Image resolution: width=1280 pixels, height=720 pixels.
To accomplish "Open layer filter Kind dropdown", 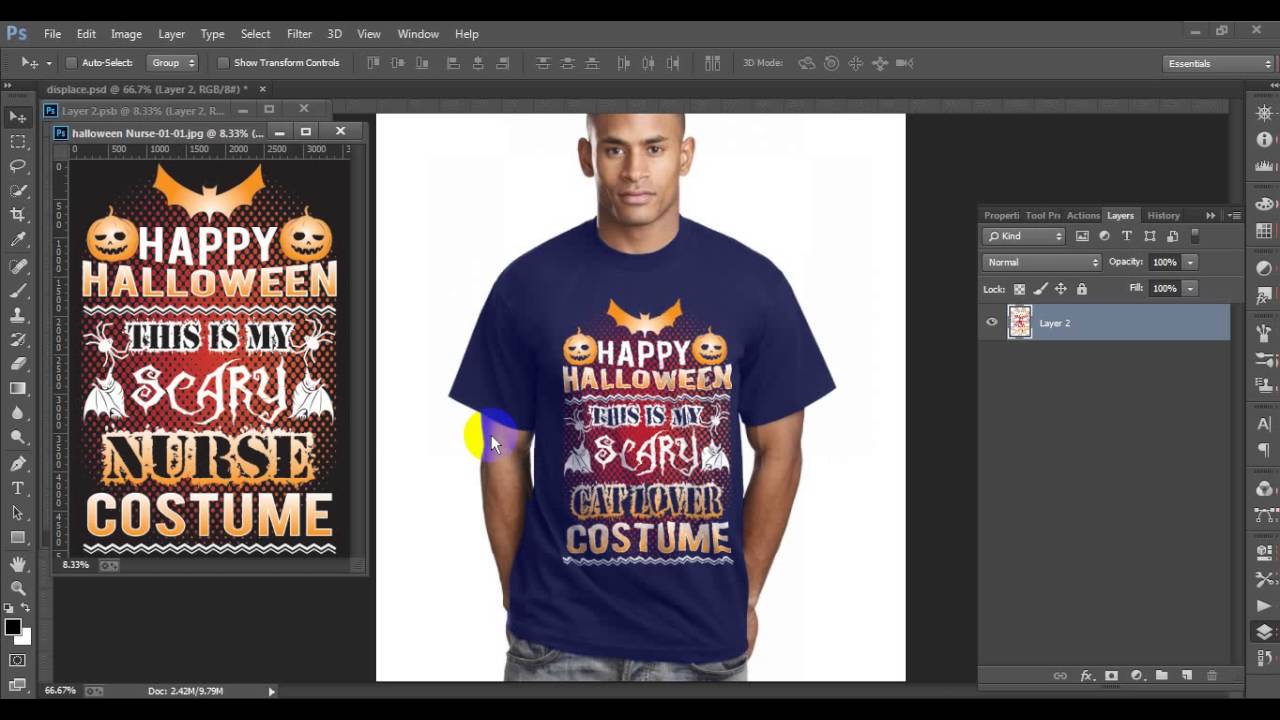I will tap(1024, 236).
